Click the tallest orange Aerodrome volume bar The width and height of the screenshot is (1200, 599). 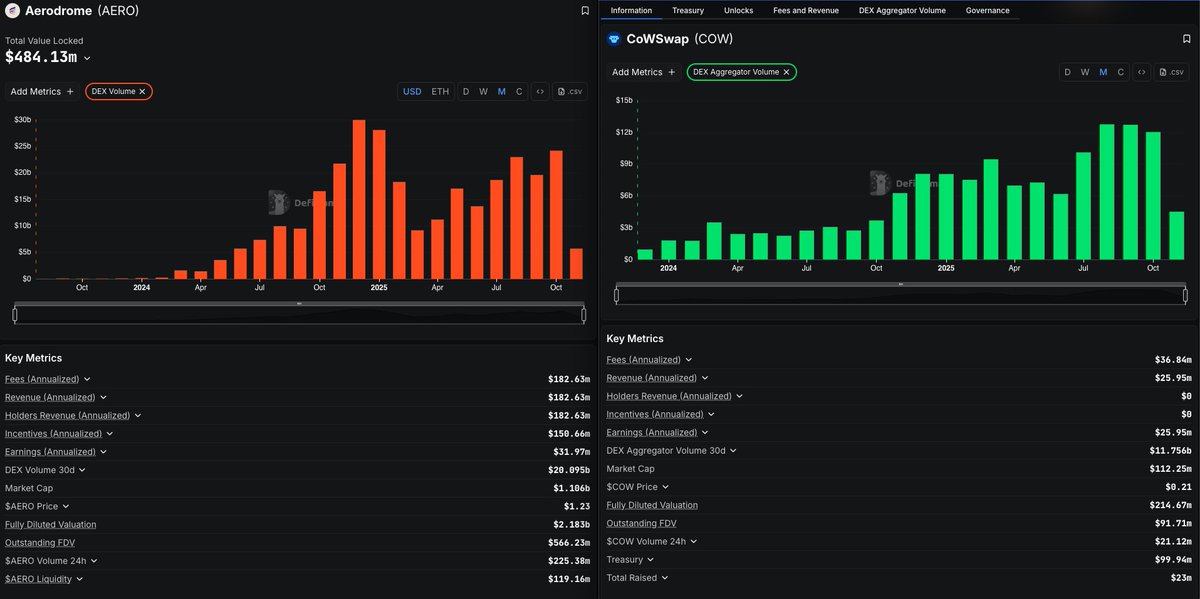coord(359,199)
